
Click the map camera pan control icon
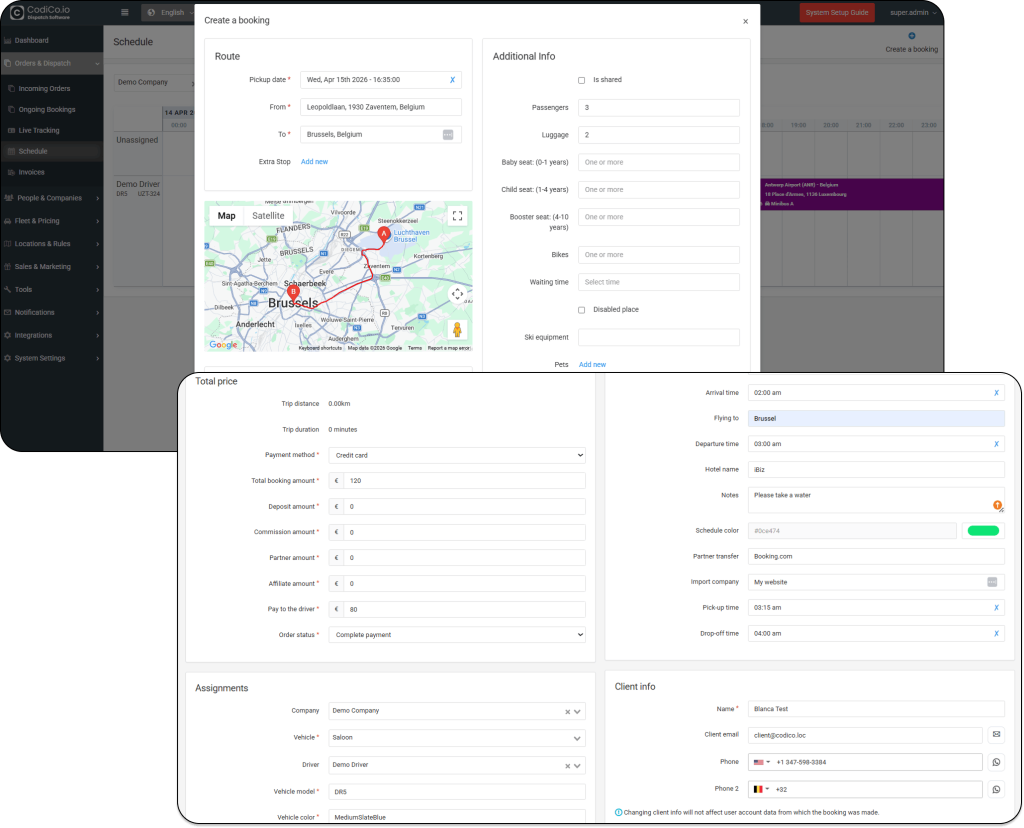point(457,294)
